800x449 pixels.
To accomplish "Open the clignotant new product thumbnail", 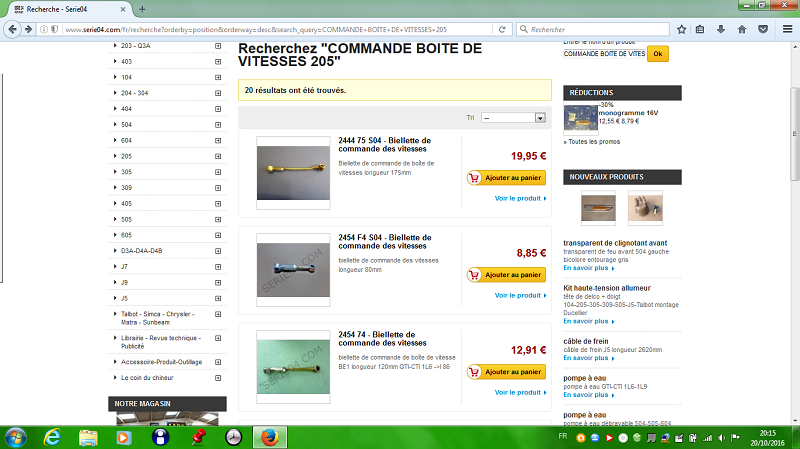I will (598, 208).
